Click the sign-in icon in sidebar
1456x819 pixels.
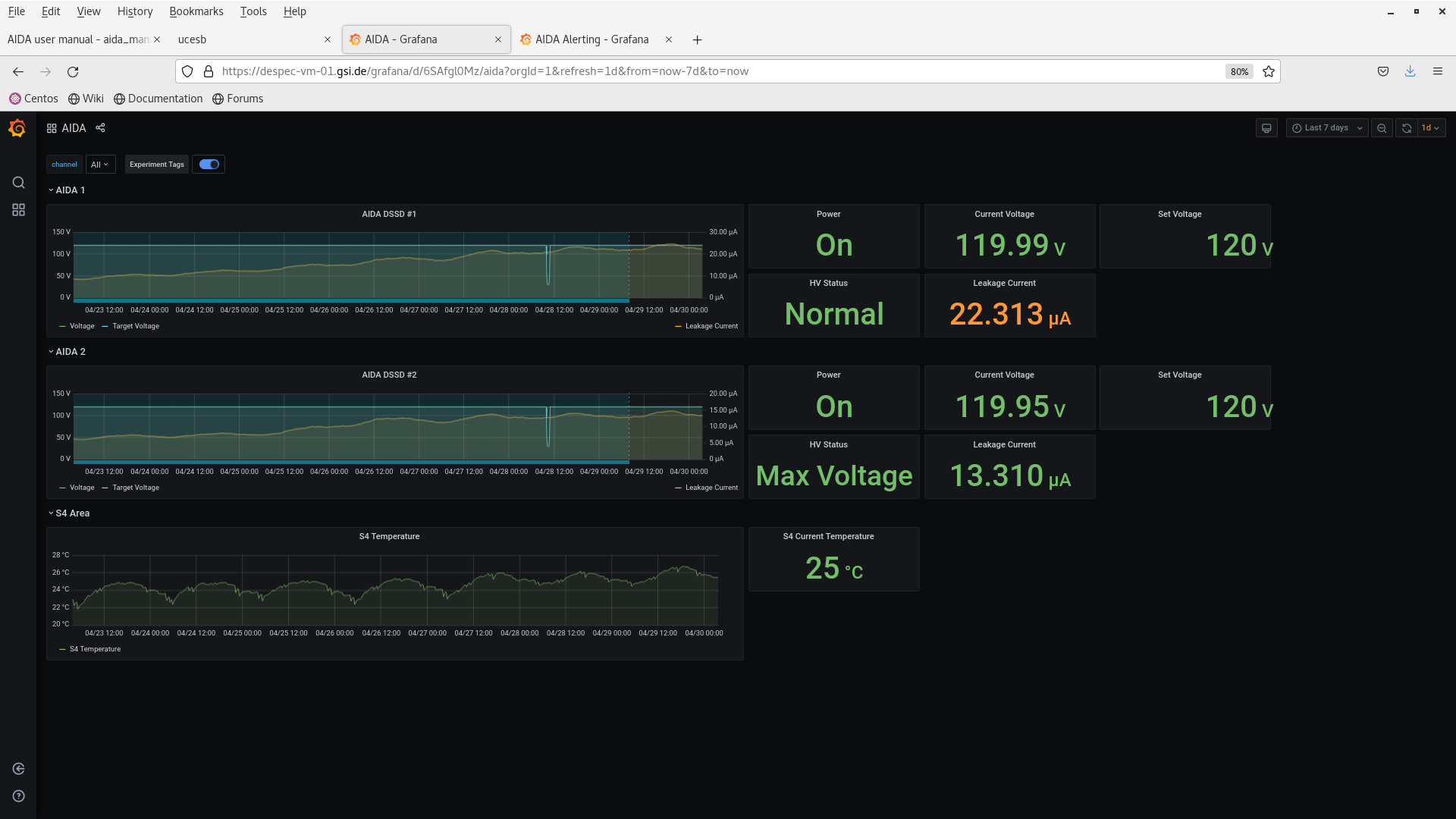tap(18, 769)
